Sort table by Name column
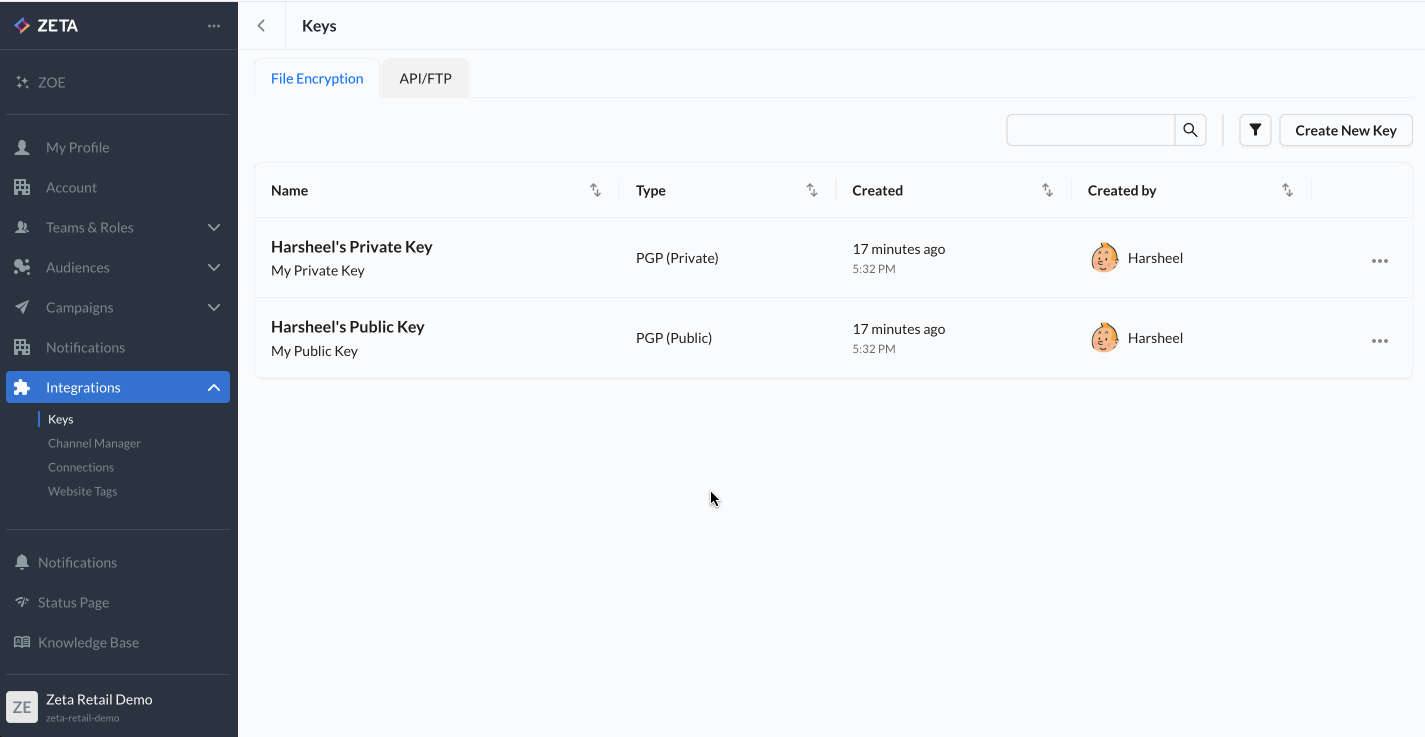 595,190
